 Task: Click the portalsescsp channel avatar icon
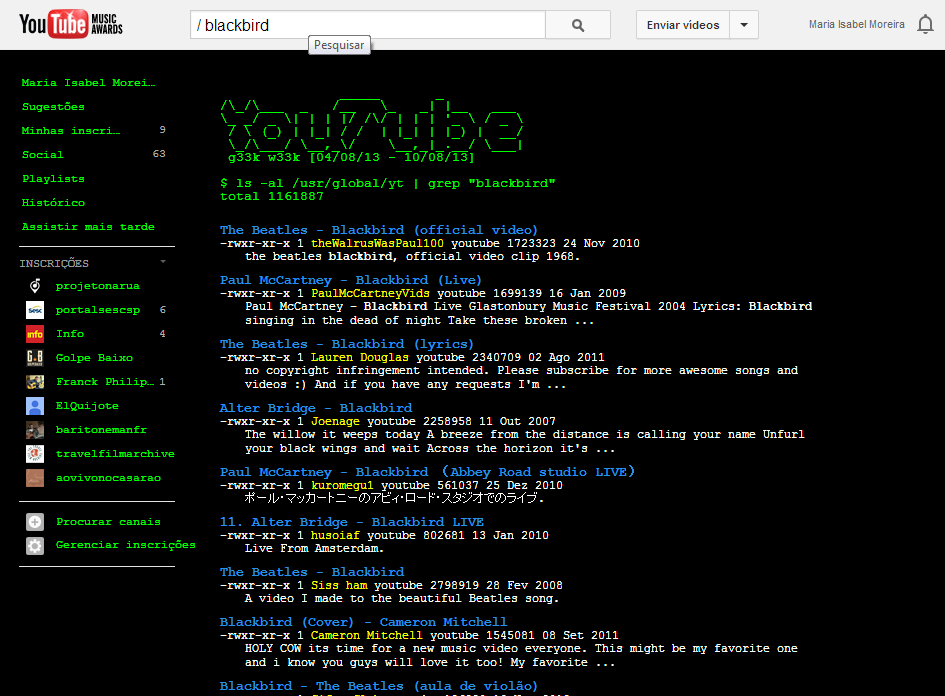click(x=35, y=310)
